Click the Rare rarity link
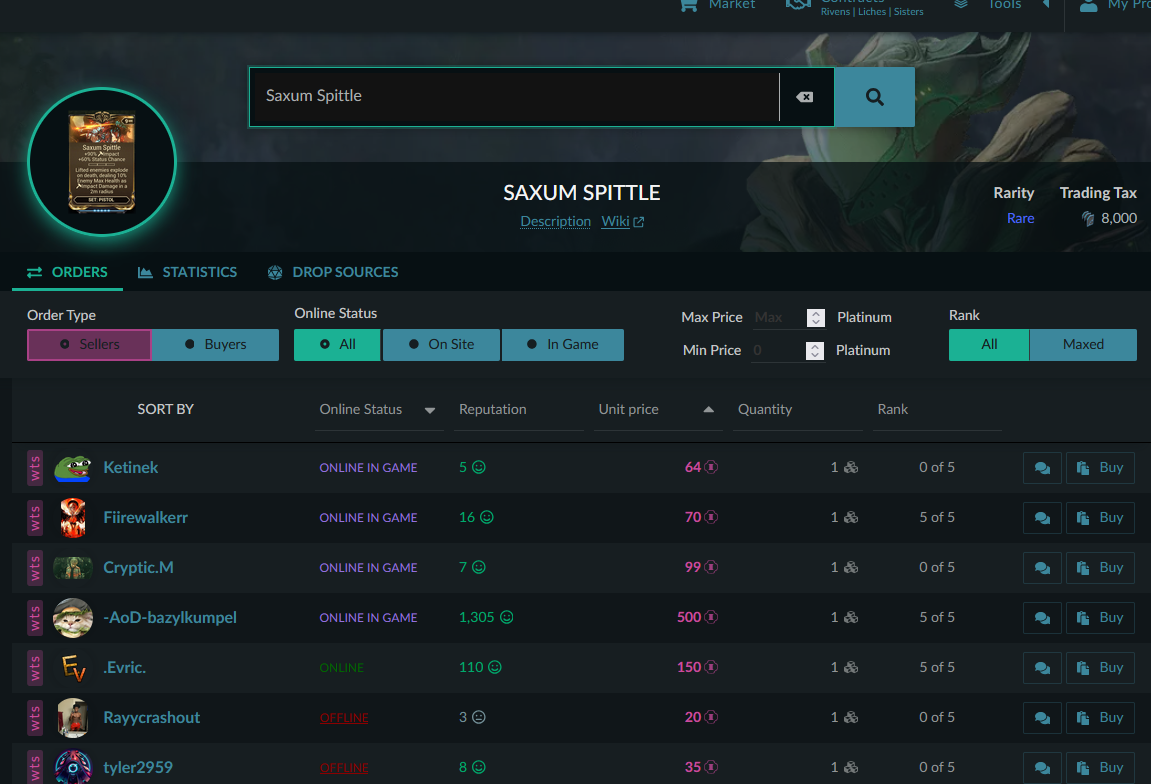This screenshot has width=1151, height=784. (1020, 218)
